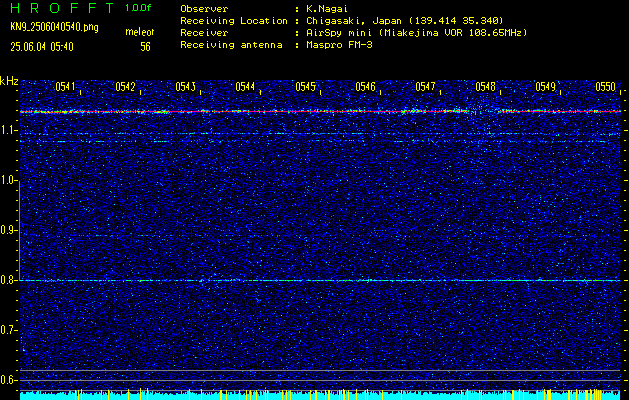This screenshot has width=629, height=400.
Task: Select the version label 1.0.0f
Action: coord(140,8)
